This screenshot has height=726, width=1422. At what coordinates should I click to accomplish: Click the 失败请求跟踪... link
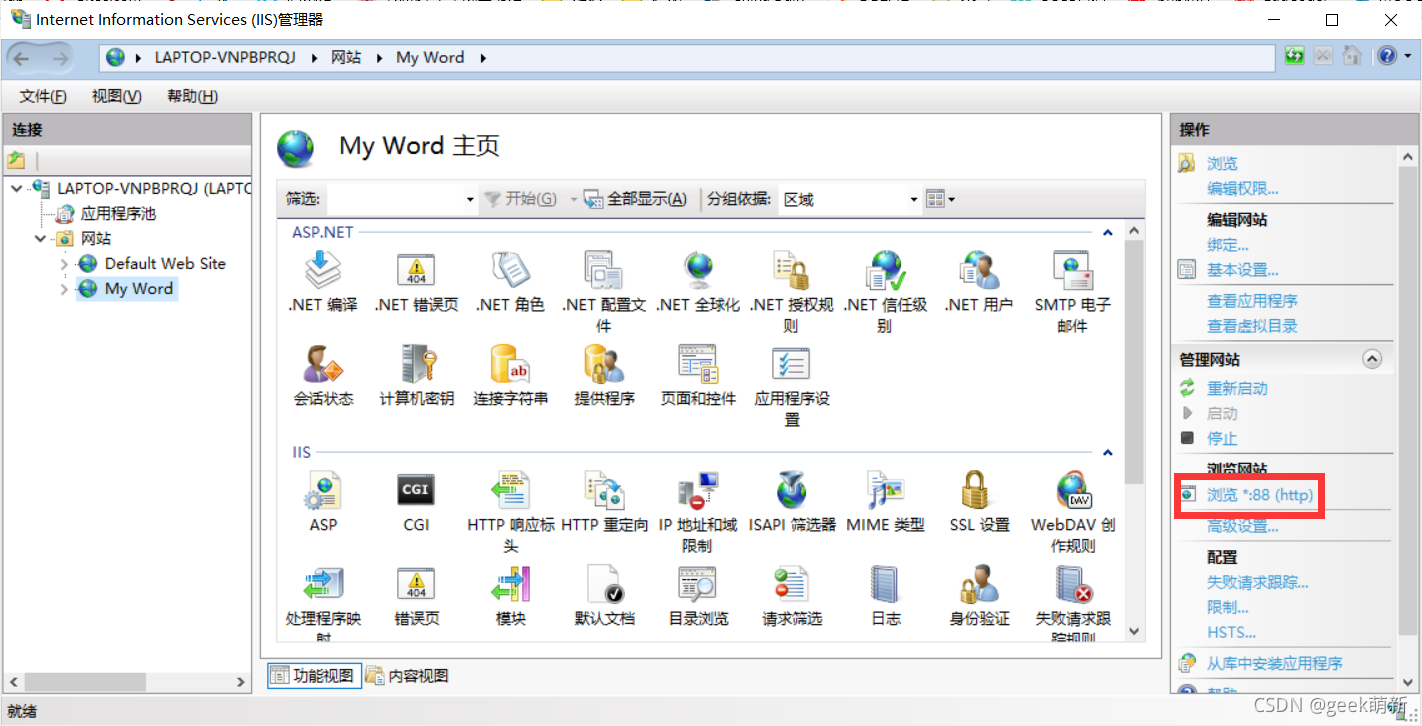click(x=1257, y=582)
